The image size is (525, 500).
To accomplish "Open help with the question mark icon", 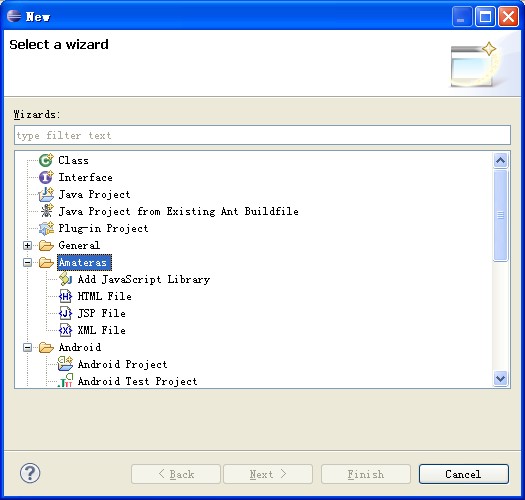I will pyautogui.click(x=30, y=473).
